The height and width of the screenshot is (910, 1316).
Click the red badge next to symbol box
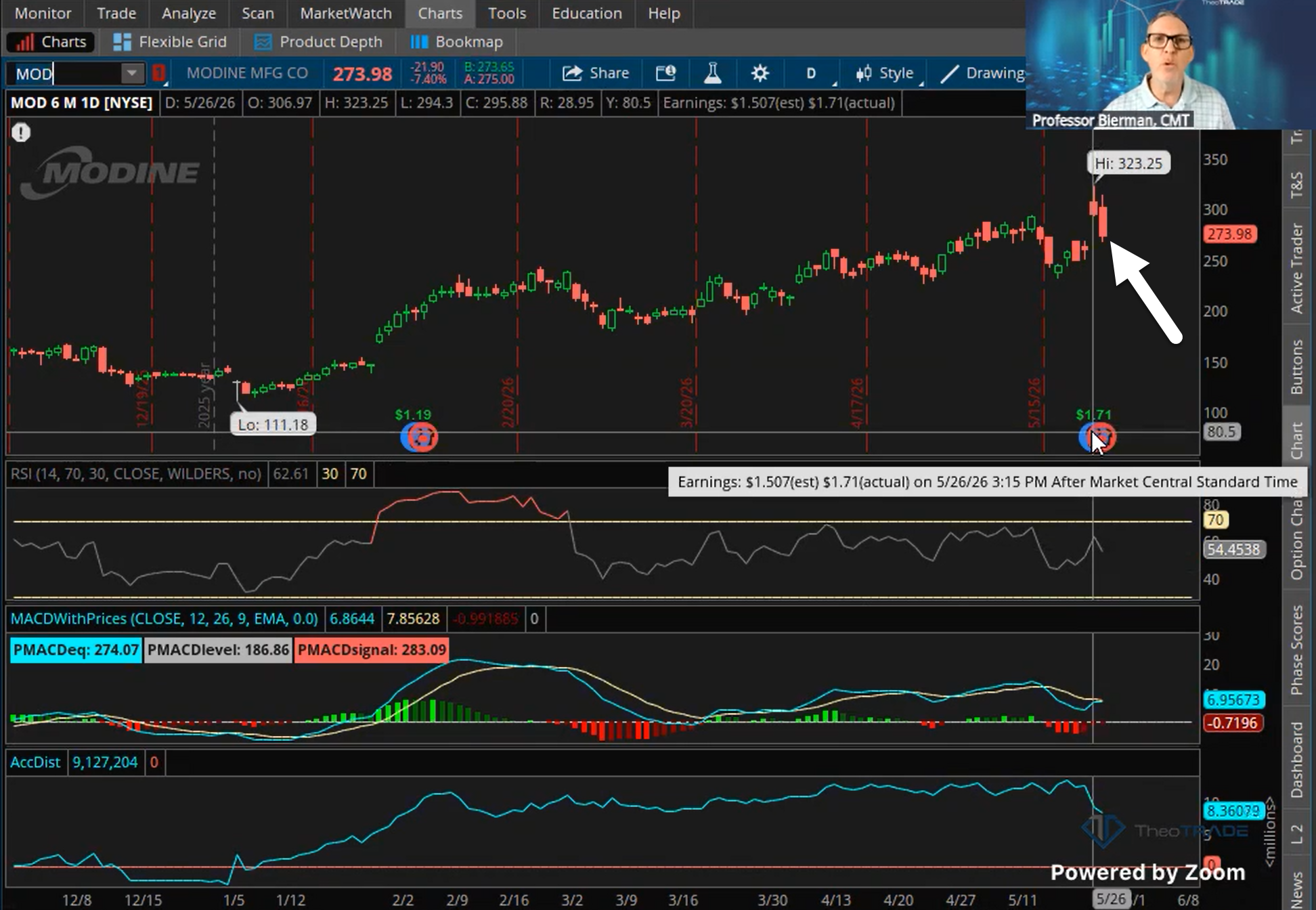158,73
